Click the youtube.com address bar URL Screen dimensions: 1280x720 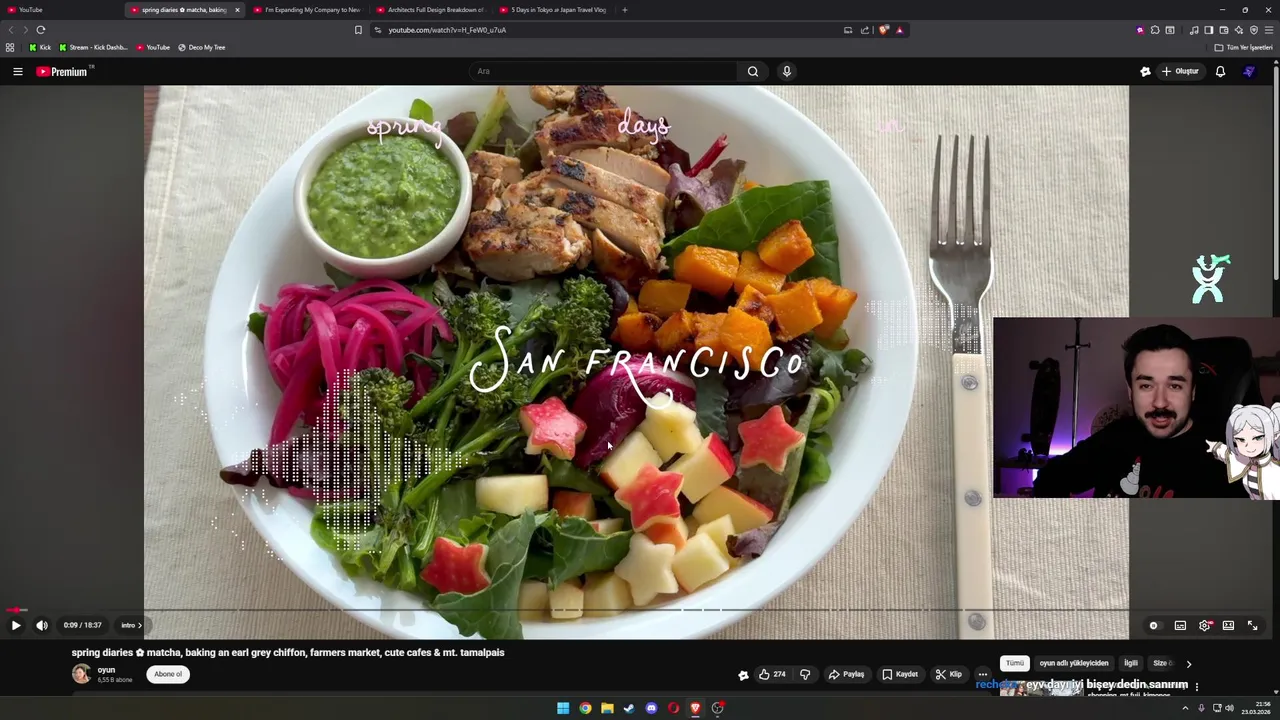pos(447,30)
